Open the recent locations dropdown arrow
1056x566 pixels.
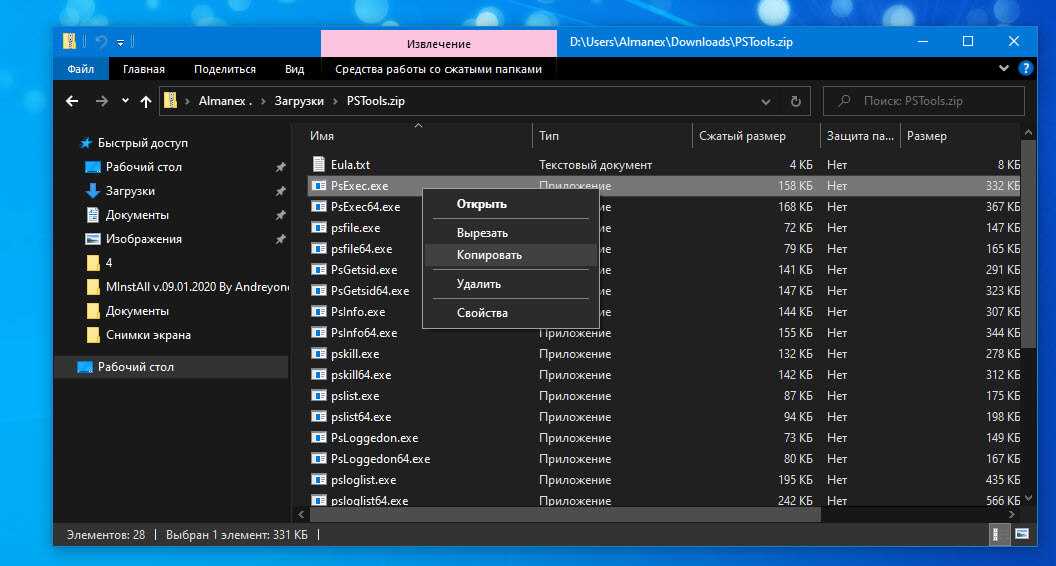125,101
